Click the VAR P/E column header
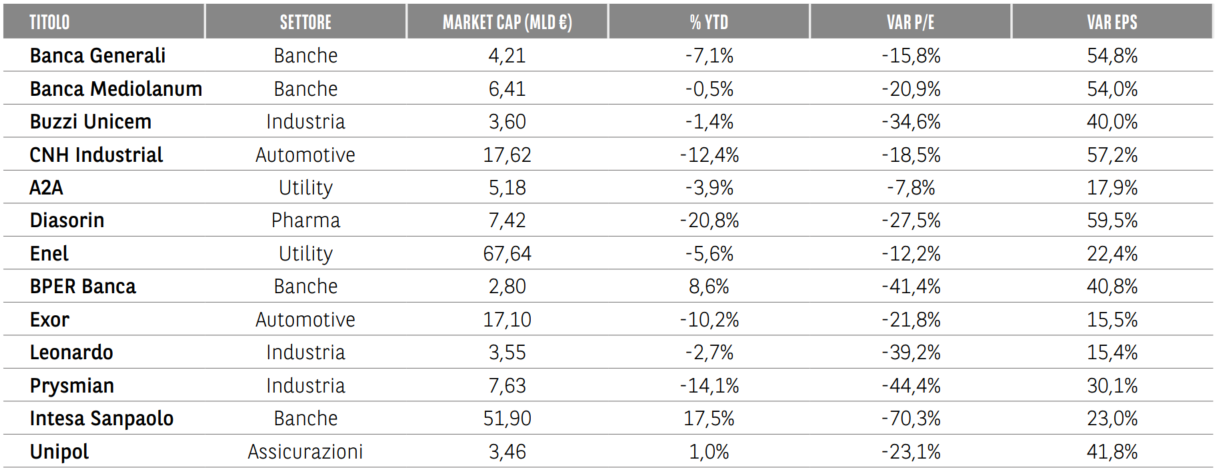Viewport: 1216px width, 469px height. point(911,22)
